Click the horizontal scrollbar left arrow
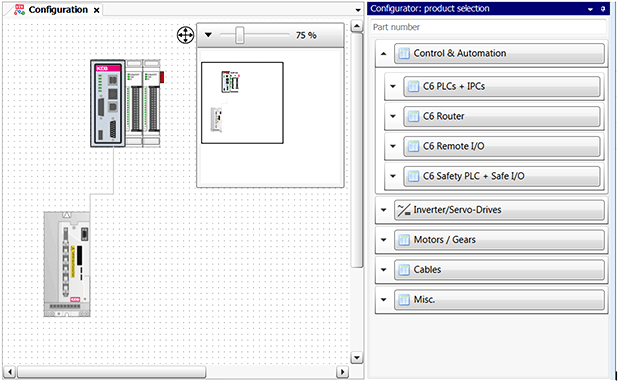 coord(10,372)
